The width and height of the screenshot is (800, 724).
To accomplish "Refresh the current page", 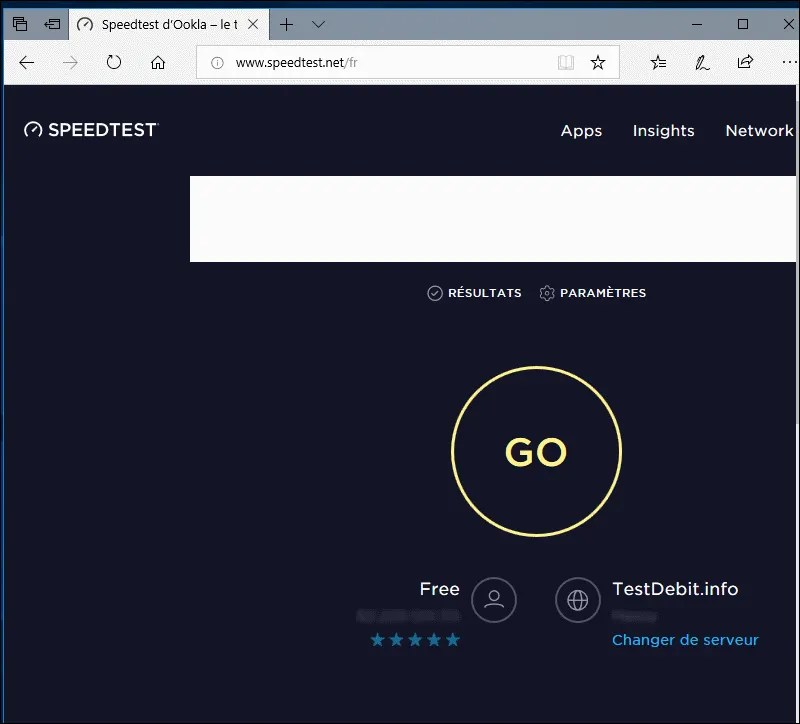I will coord(114,62).
